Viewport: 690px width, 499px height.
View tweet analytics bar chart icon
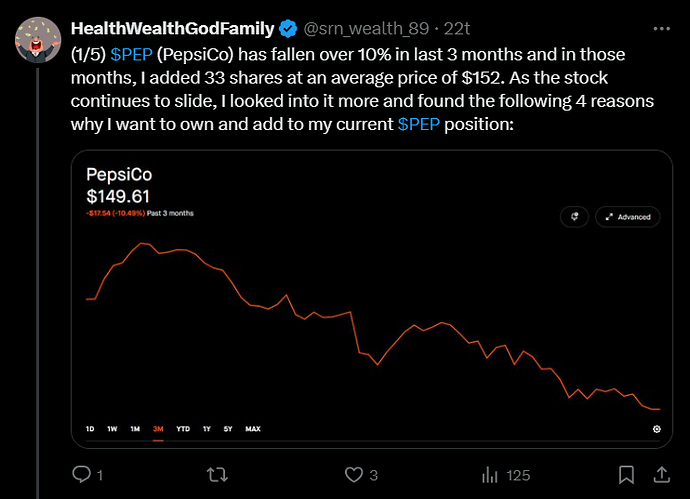pyautogui.click(x=490, y=475)
